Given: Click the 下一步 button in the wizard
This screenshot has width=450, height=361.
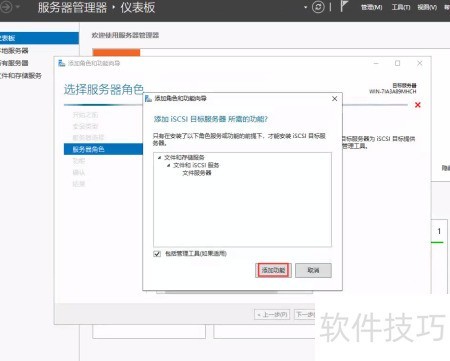Looking at the screenshot, I should 305,314.
